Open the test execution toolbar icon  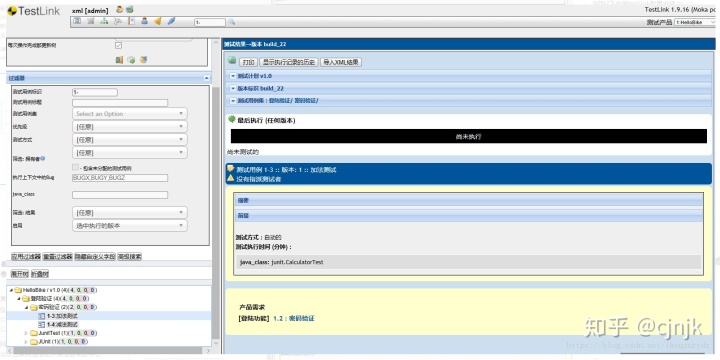[x=118, y=21]
